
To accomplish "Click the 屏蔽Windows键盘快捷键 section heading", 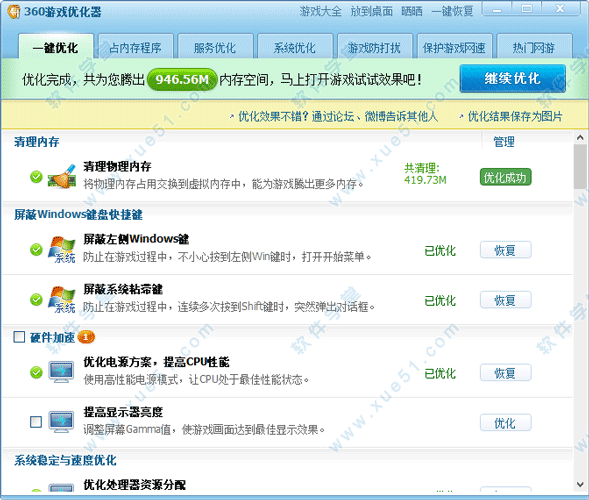I will [79, 215].
